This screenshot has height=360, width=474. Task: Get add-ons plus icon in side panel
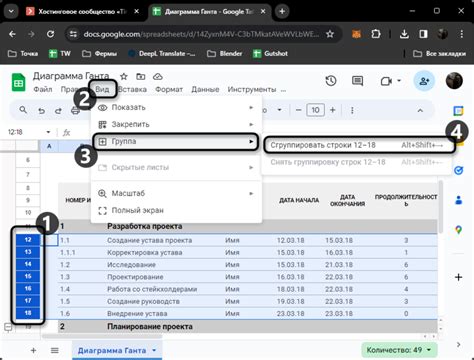click(459, 277)
